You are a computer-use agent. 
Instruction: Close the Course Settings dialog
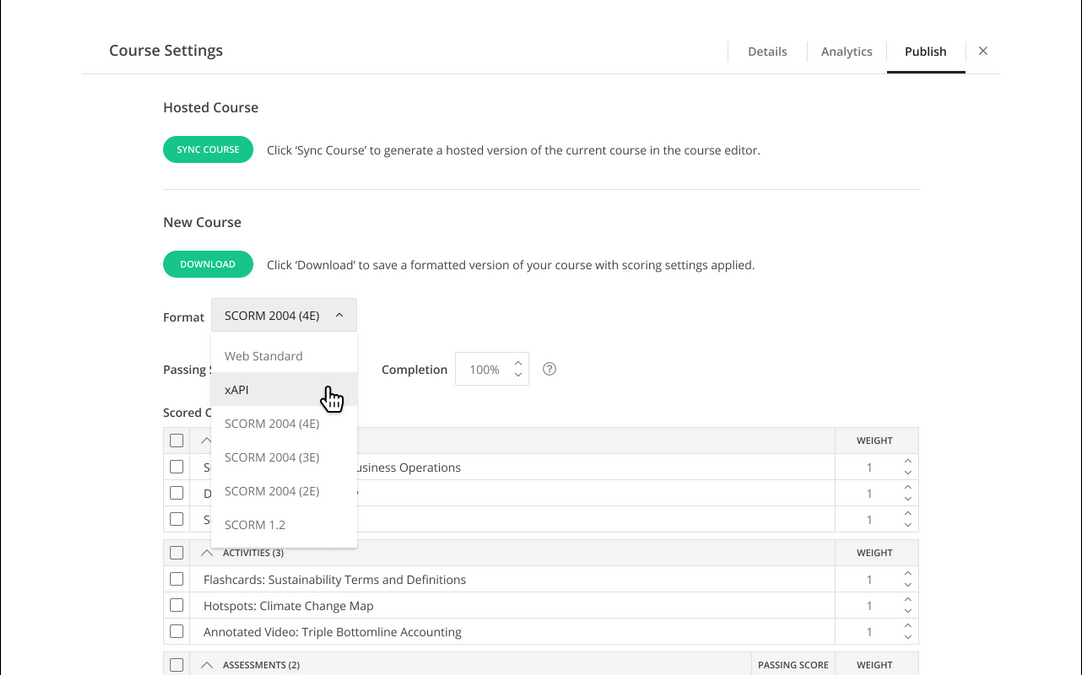(983, 51)
